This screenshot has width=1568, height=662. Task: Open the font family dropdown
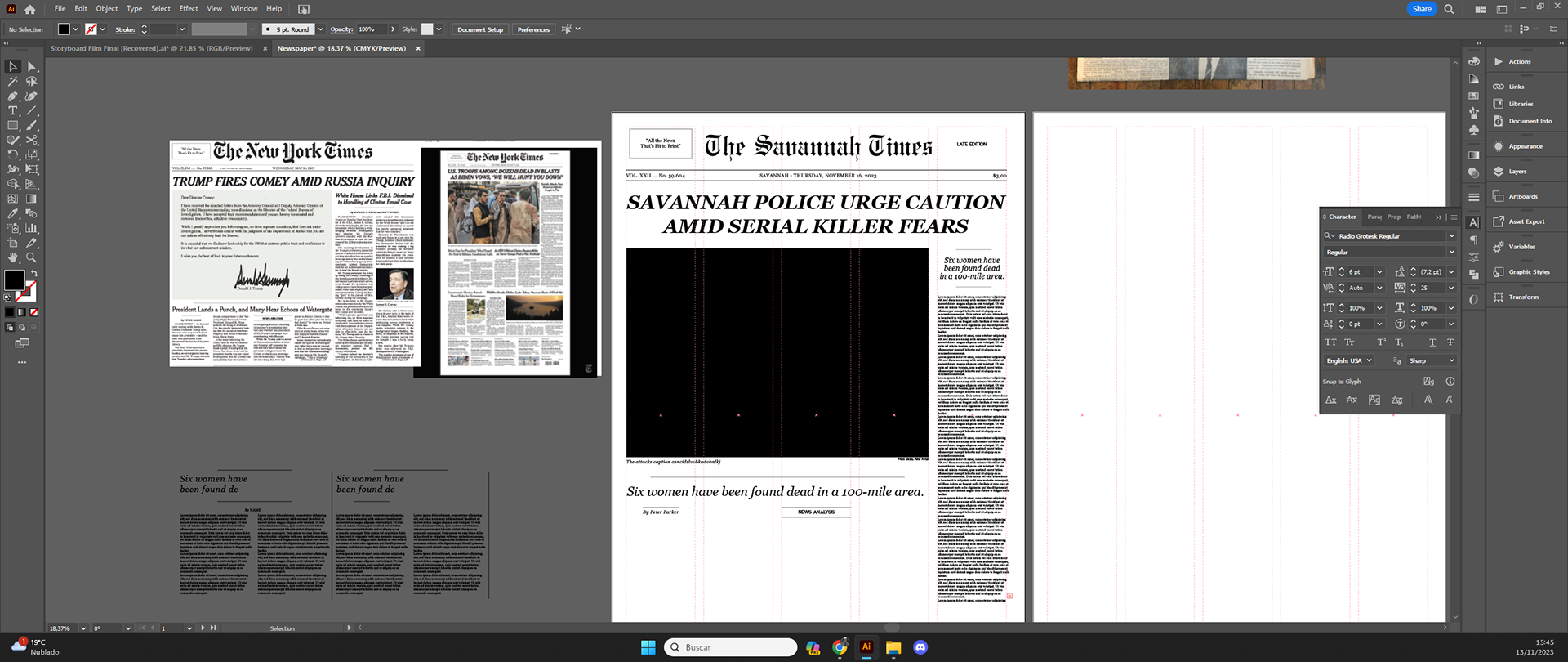[1451, 236]
